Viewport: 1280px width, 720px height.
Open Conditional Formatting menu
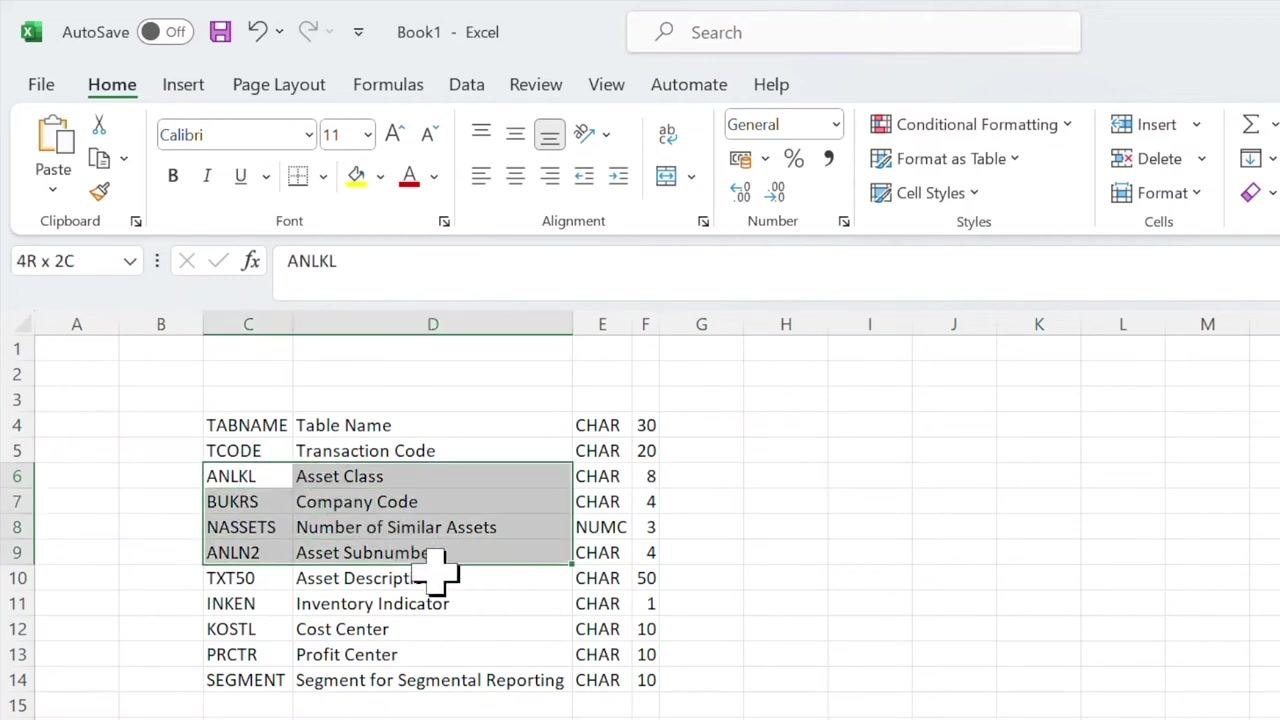coord(971,124)
